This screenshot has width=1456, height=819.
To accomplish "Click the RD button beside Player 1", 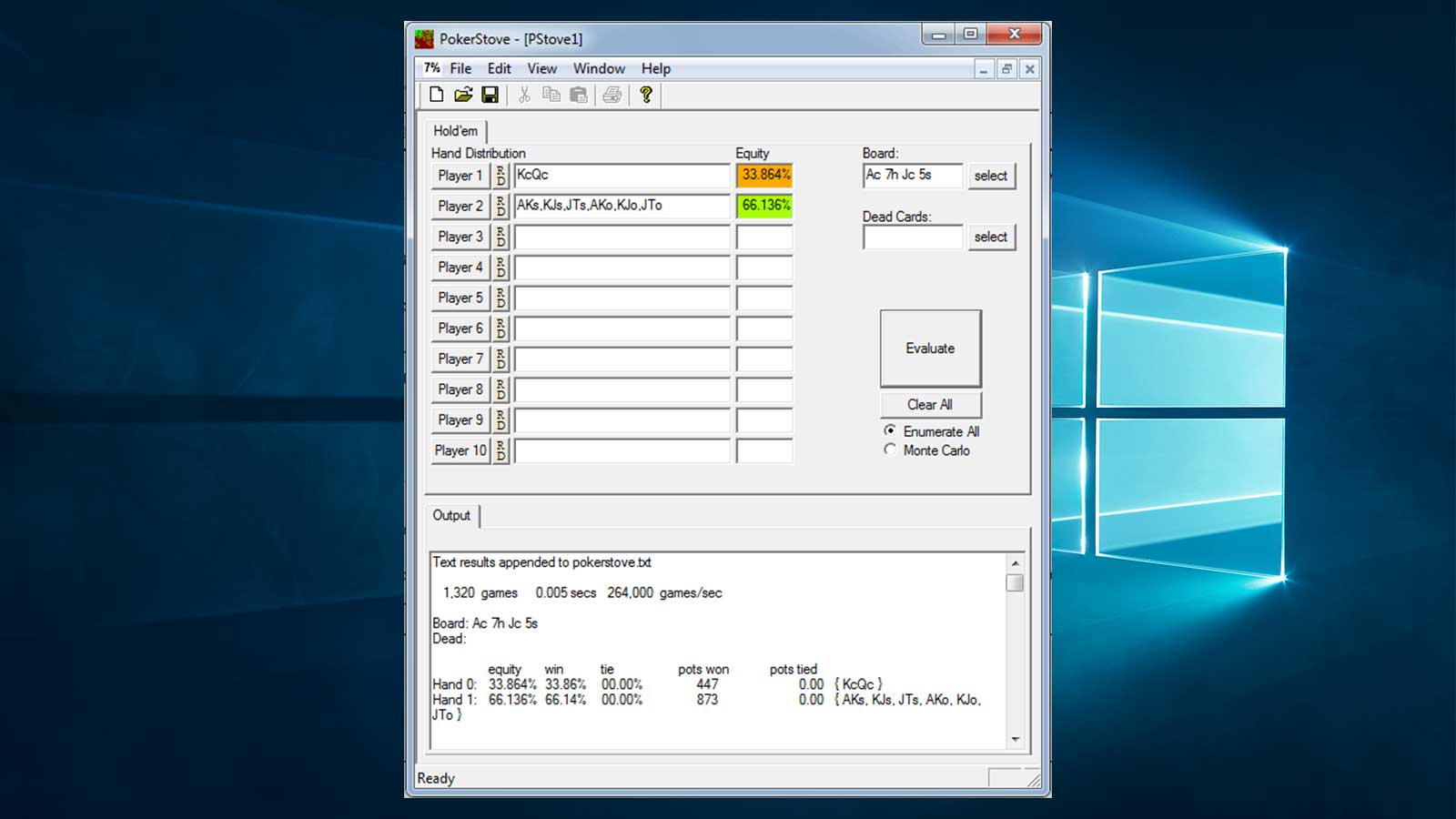I will [x=500, y=176].
